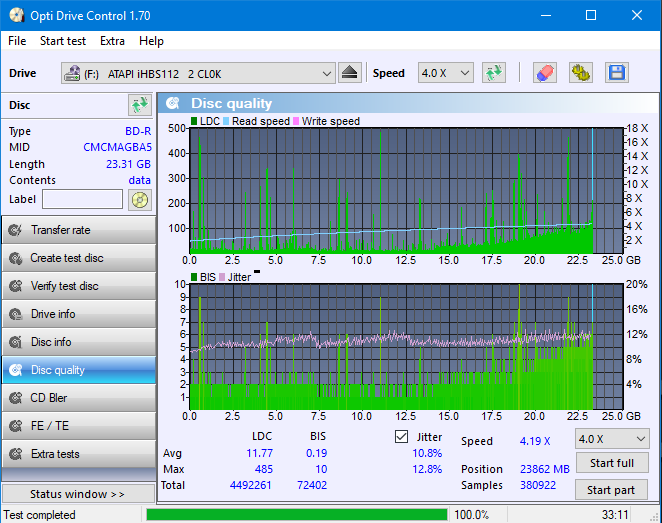The image size is (662, 523).
Task: Open the Help menu
Action: [151, 41]
